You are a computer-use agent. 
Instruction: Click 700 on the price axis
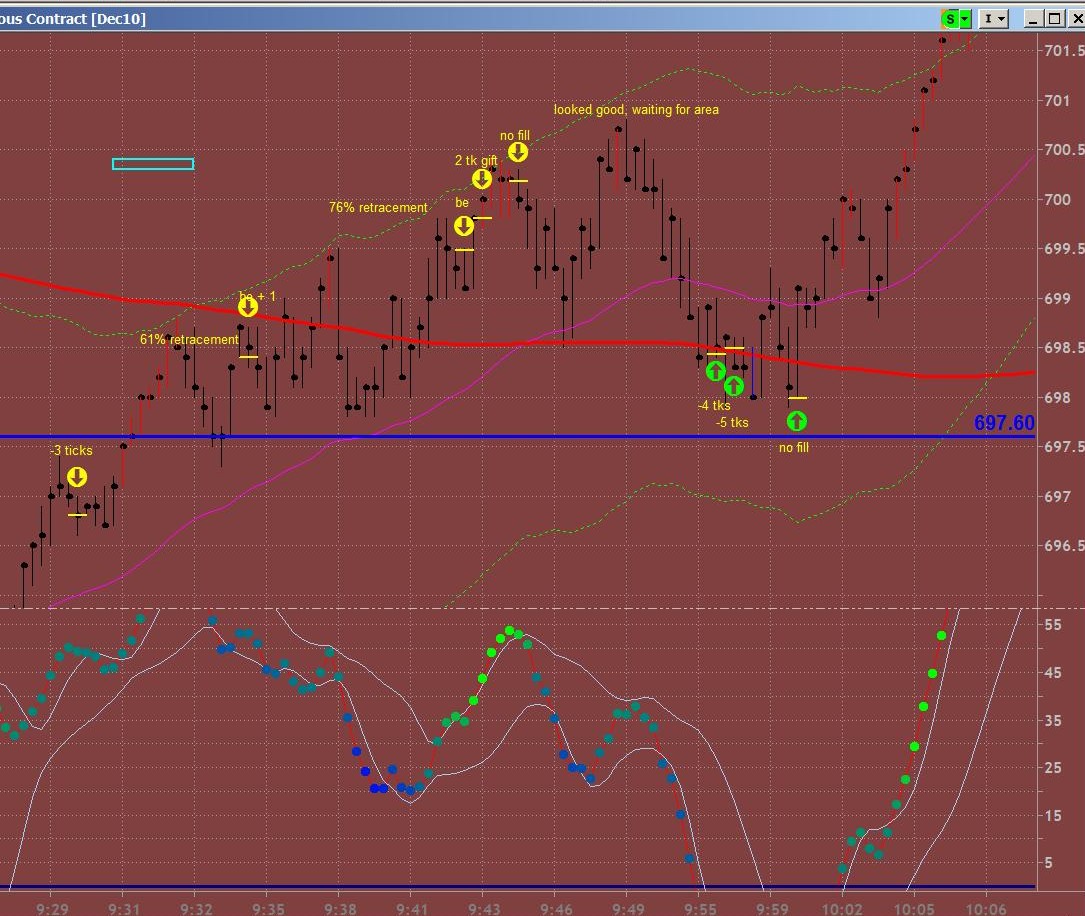(1057, 199)
